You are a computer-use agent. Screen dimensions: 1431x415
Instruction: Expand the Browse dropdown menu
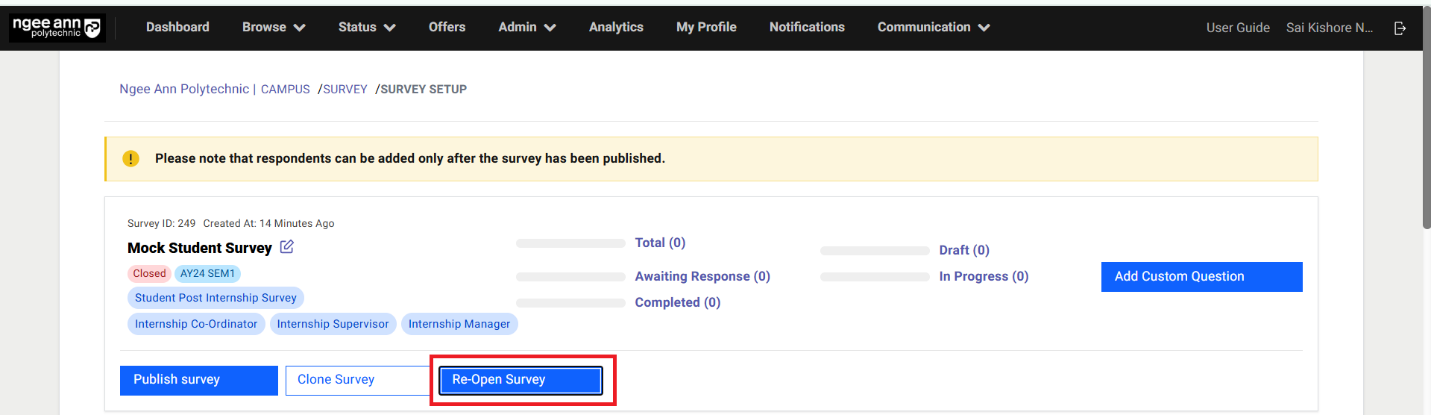(x=273, y=27)
